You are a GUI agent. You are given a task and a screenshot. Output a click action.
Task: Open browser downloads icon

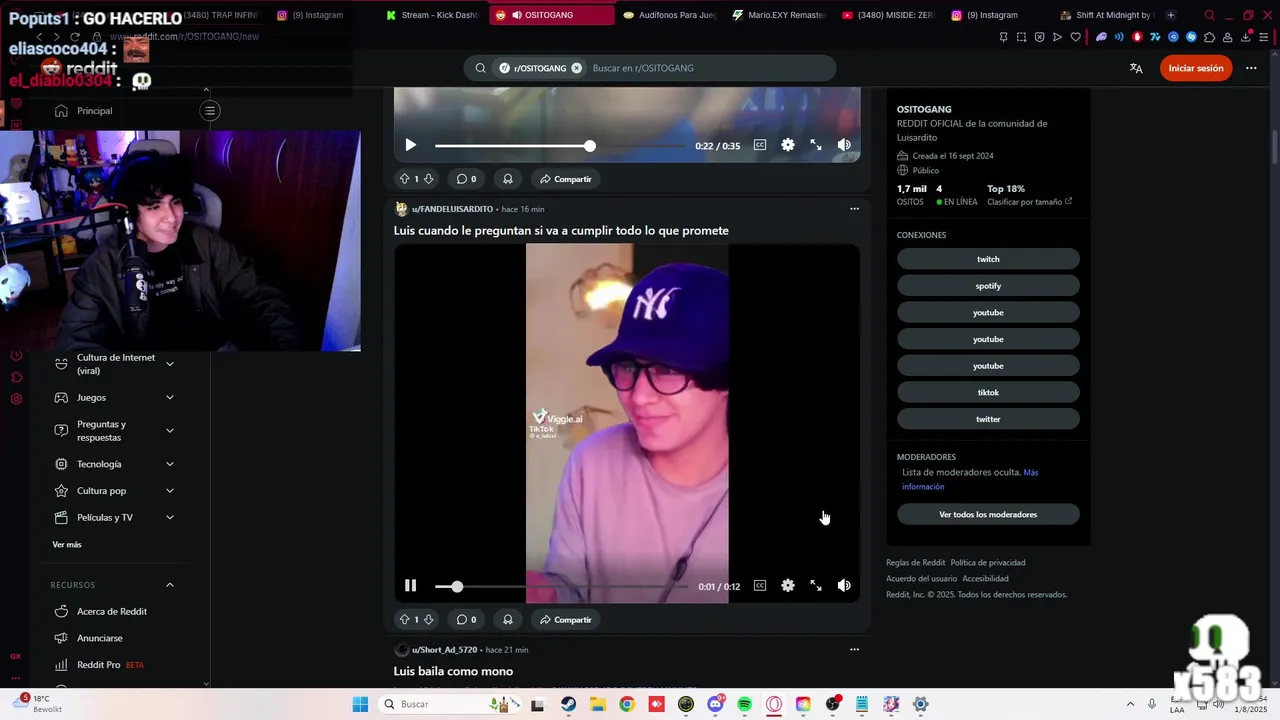point(1246,37)
